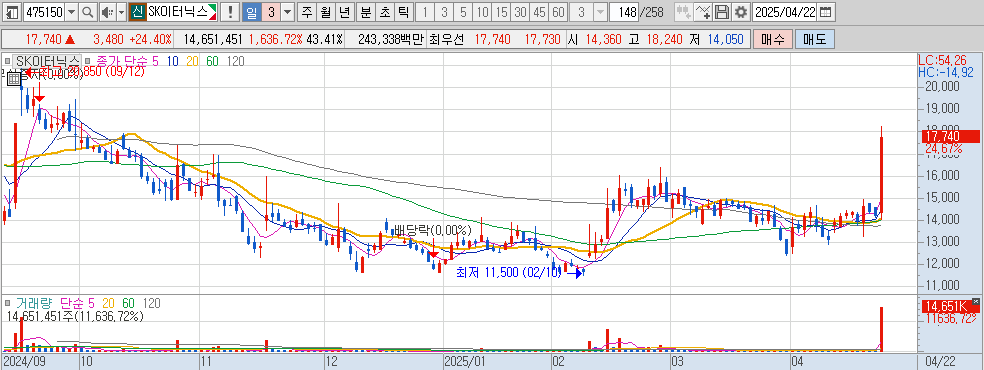Click the red volume tag 14,651K

pos(950,307)
